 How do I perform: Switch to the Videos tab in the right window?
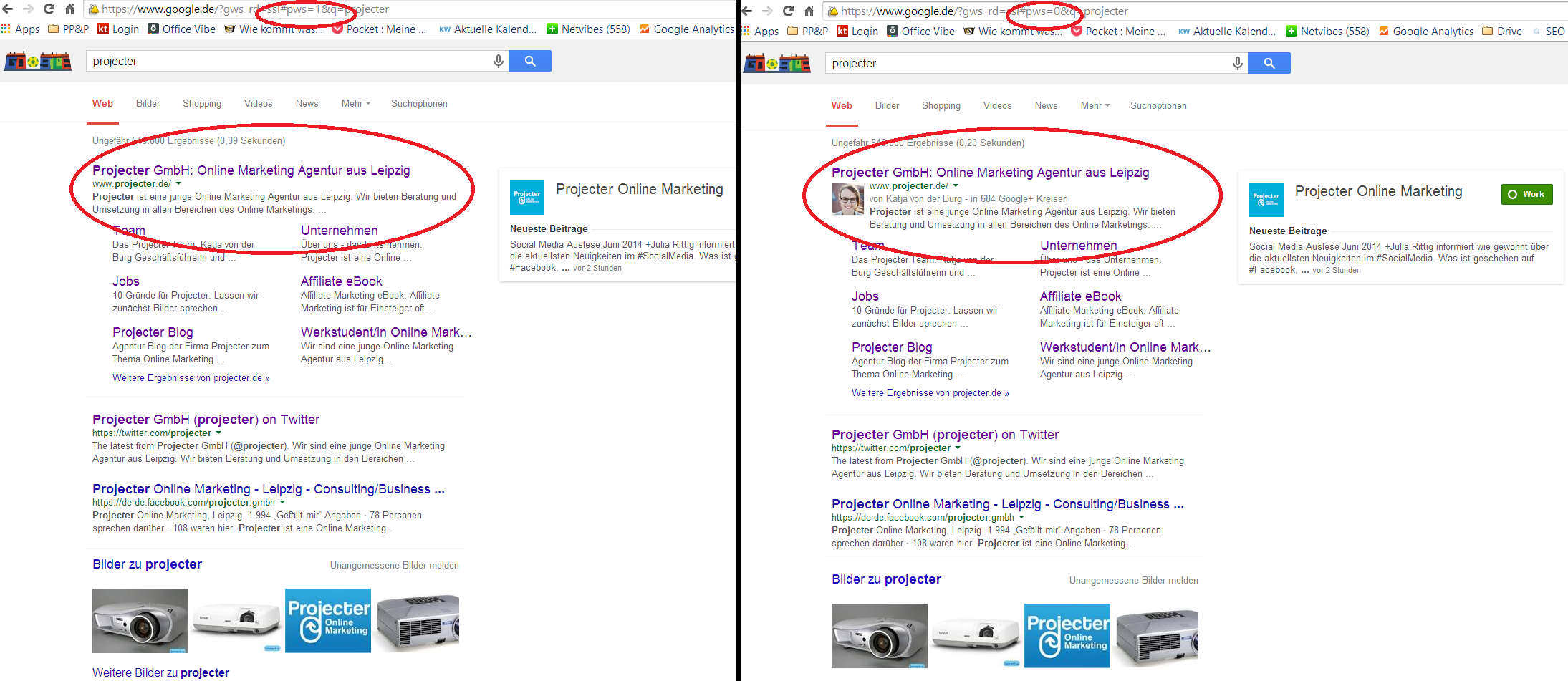tap(998, 106)
